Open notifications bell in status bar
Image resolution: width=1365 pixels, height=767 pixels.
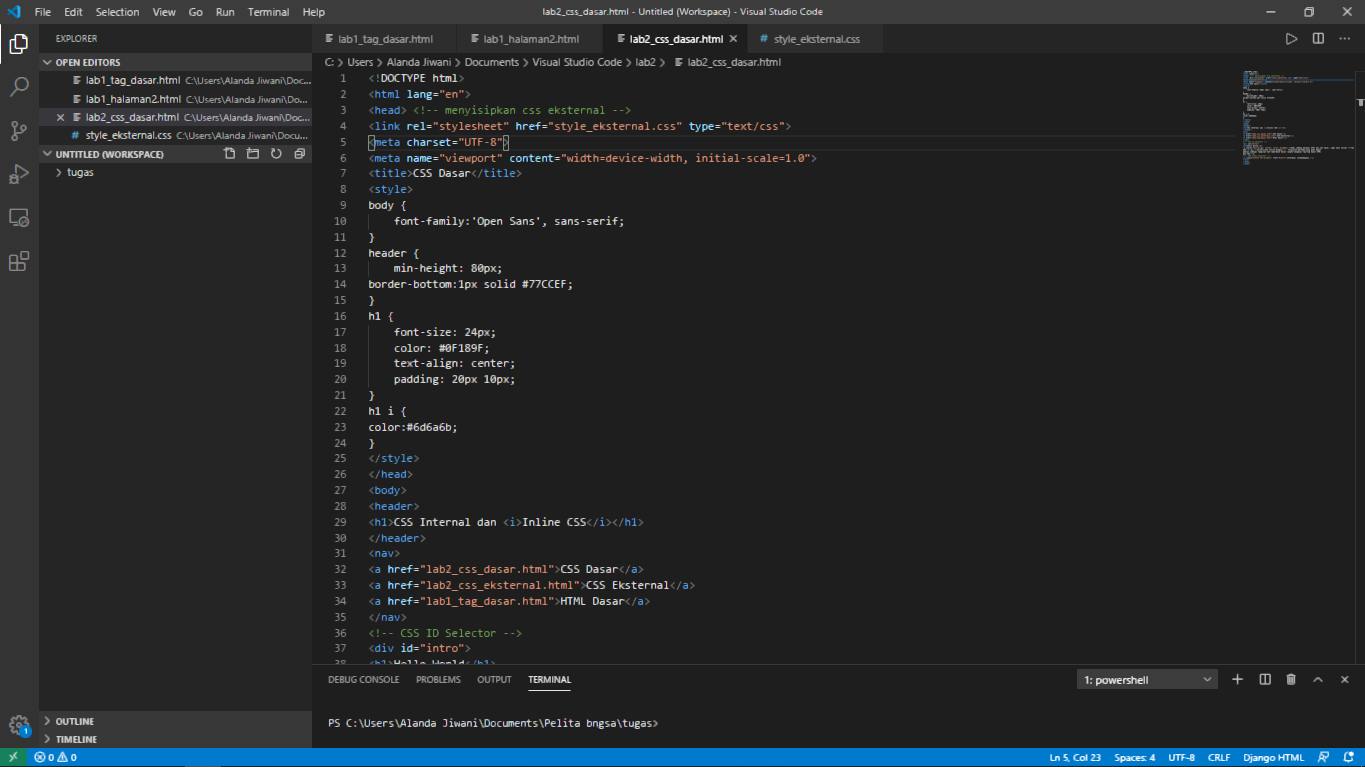(x=1347, y=757)
